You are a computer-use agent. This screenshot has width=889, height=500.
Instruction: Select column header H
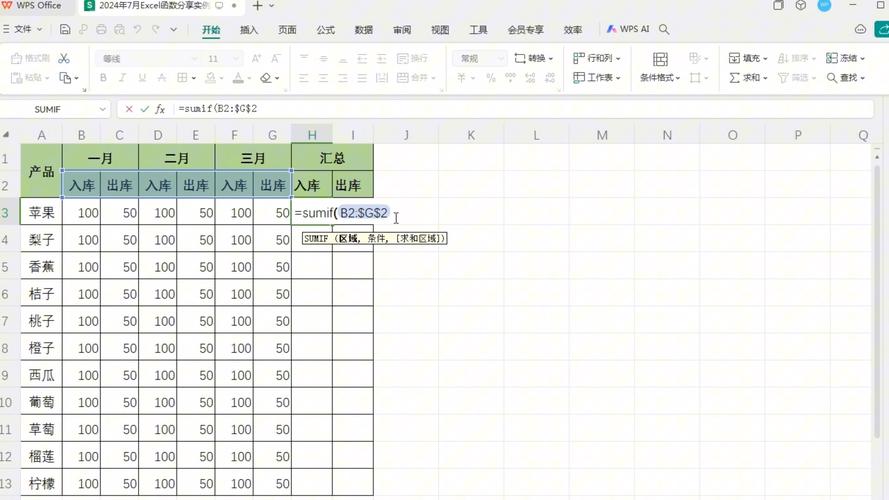[x=312, y=135]
